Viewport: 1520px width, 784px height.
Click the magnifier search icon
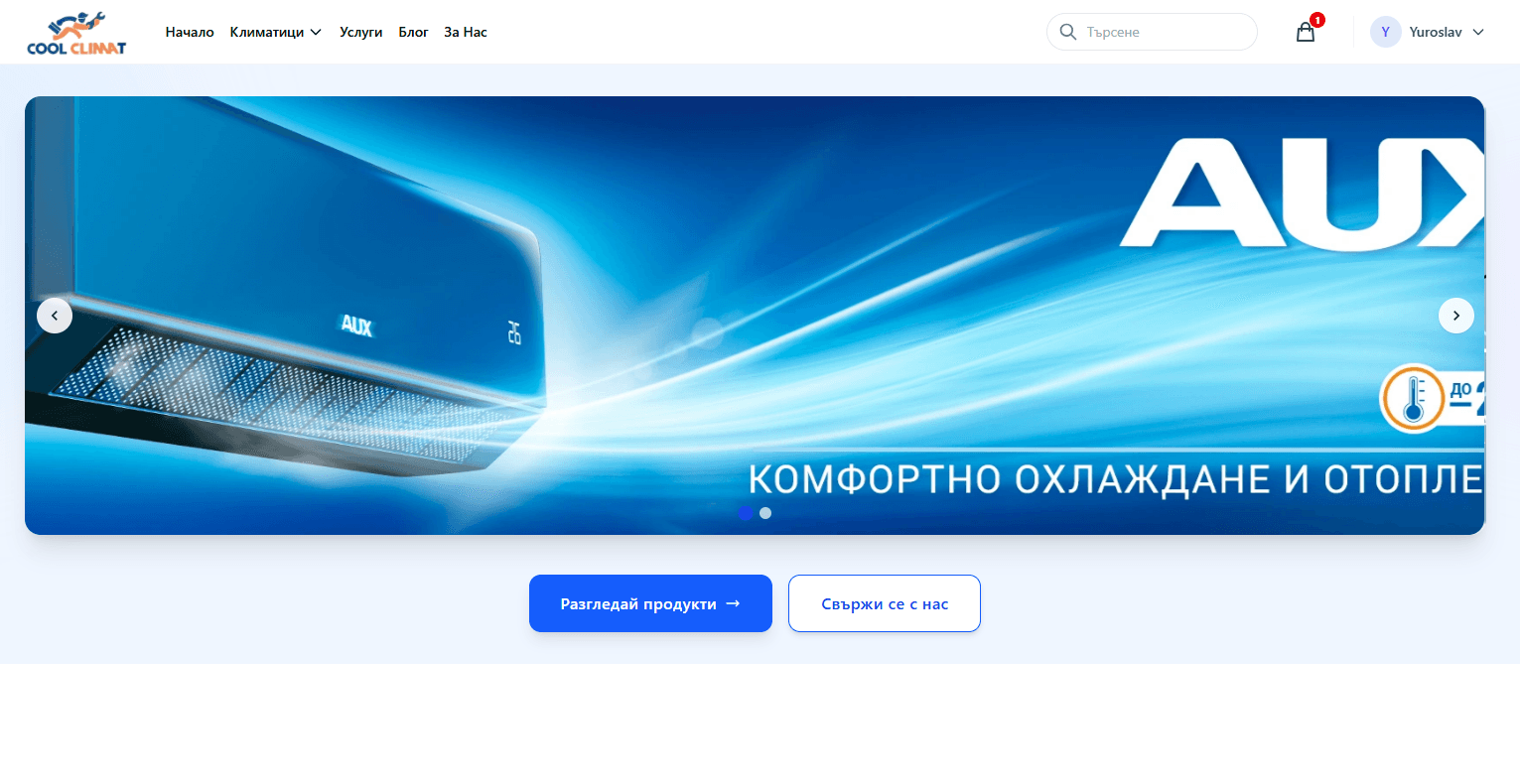(1068, 32)
